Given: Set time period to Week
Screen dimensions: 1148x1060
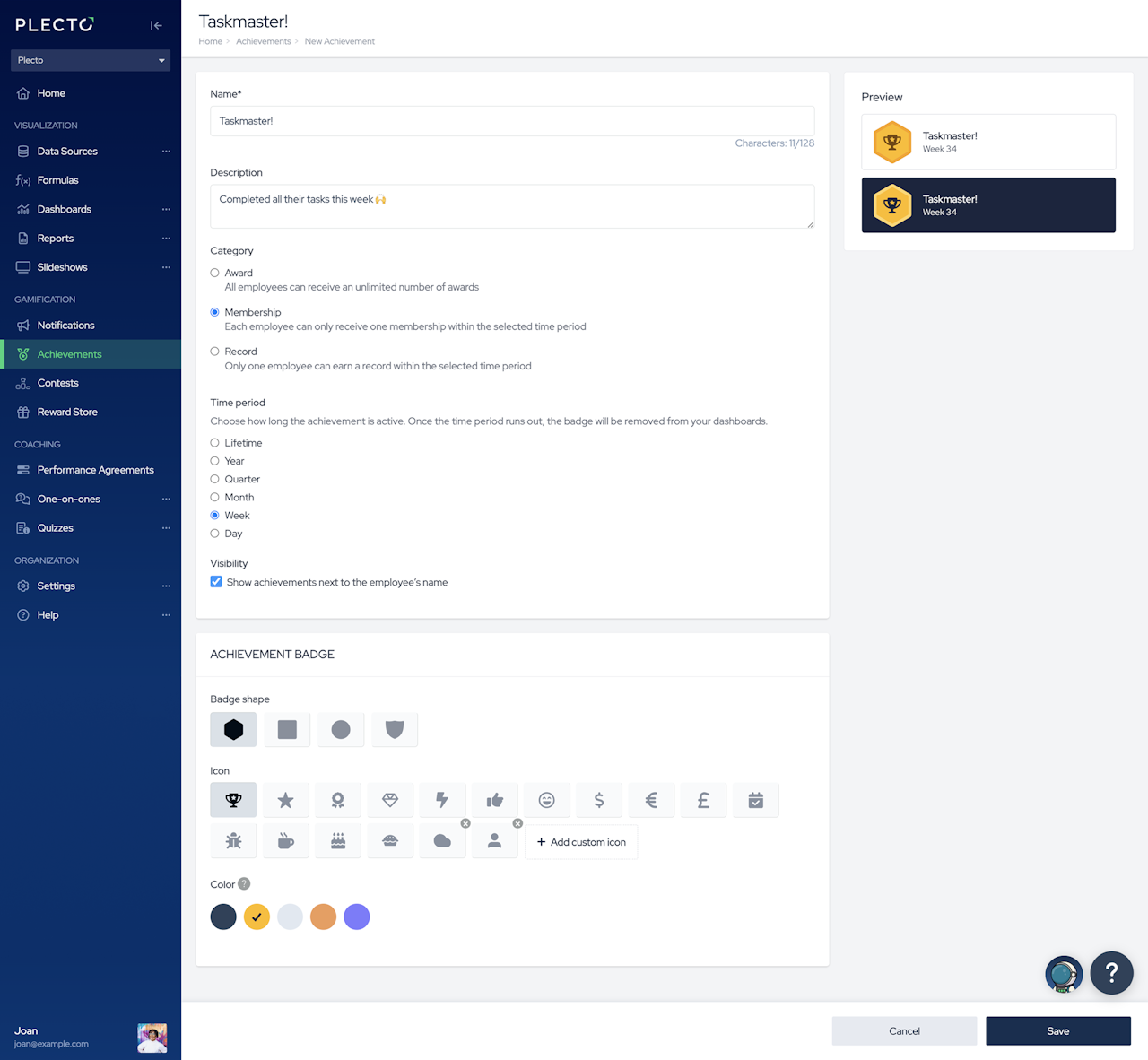Looking at the screenshot, I should (x=214, y=516).
